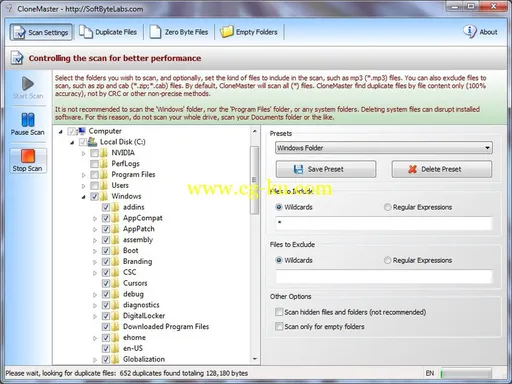Click the Program Files folder icon
The width and height of the screenshot is (512, 384).
pyautogui.click(x=104, y=175)
